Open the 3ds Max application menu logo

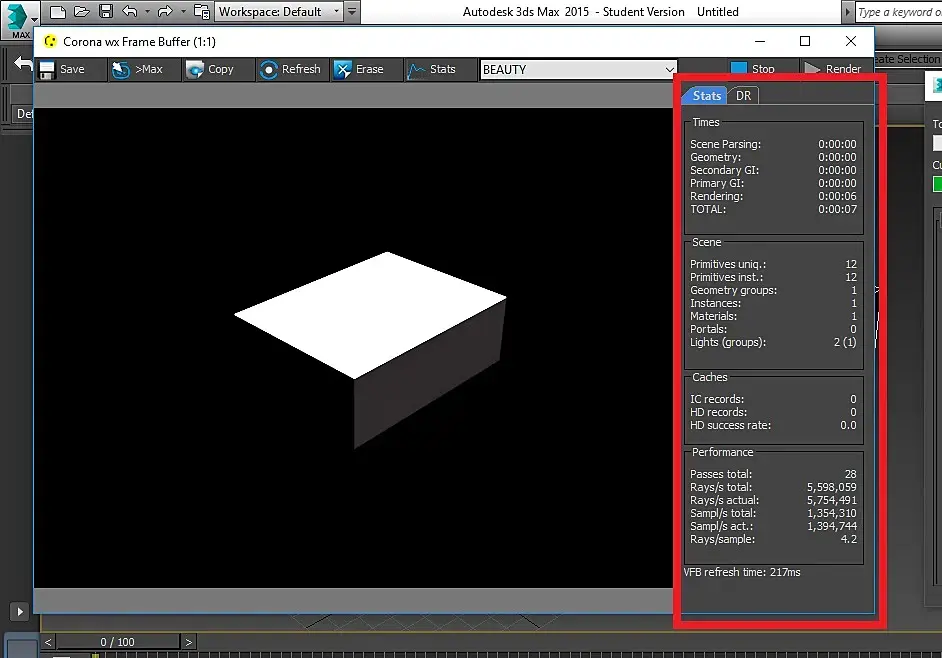[x=20, y=17]
